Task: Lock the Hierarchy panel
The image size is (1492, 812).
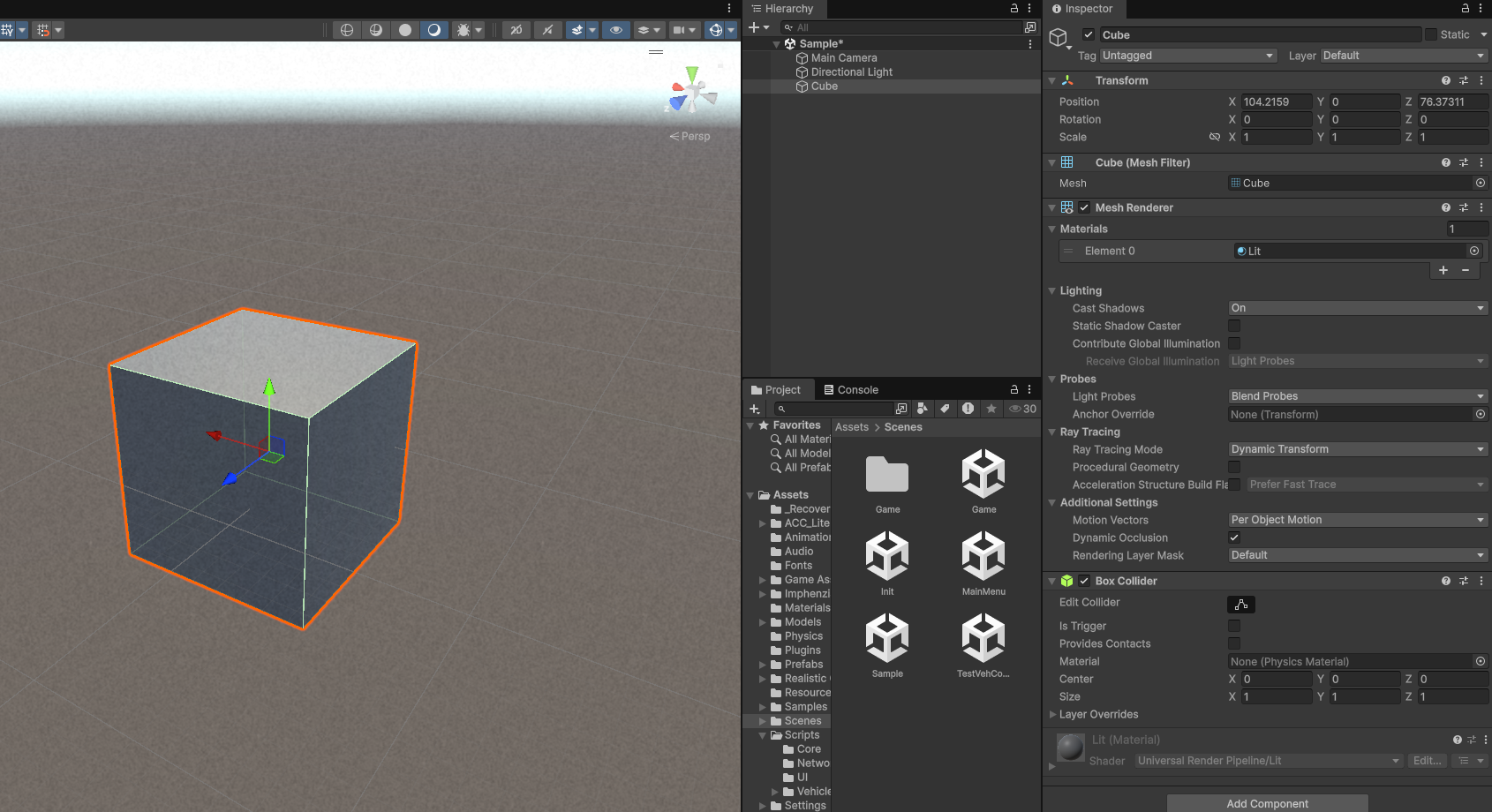Action: tap(1014, 8)
